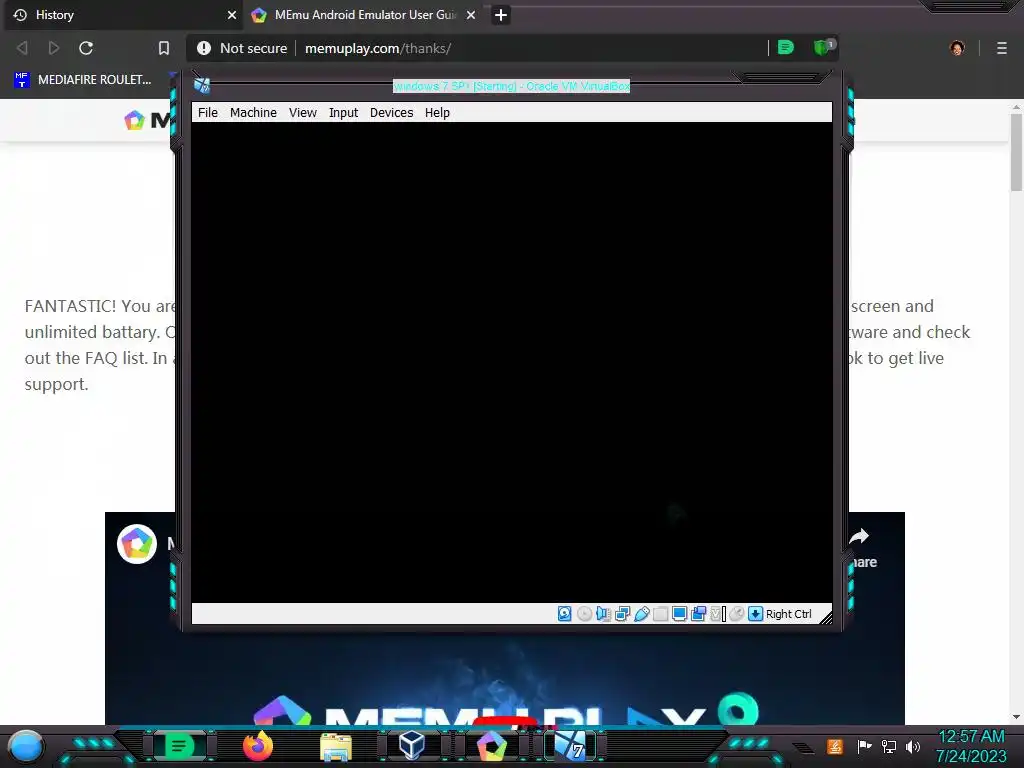The image size is (1024, 768).
Task: Open a new browser tab
Action: tap(501, 15)
